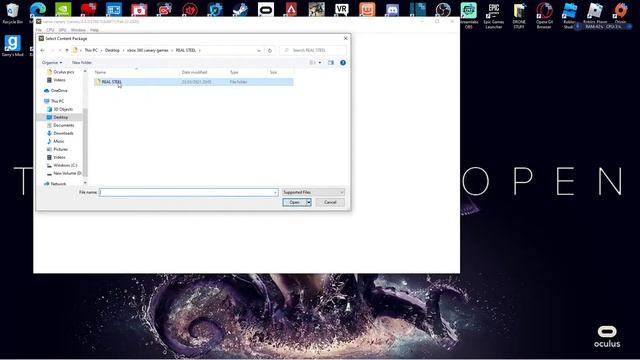Select Oculus pics in navigation pane
640x360 pixels.
pyautogui.click(x=60, y=72)
